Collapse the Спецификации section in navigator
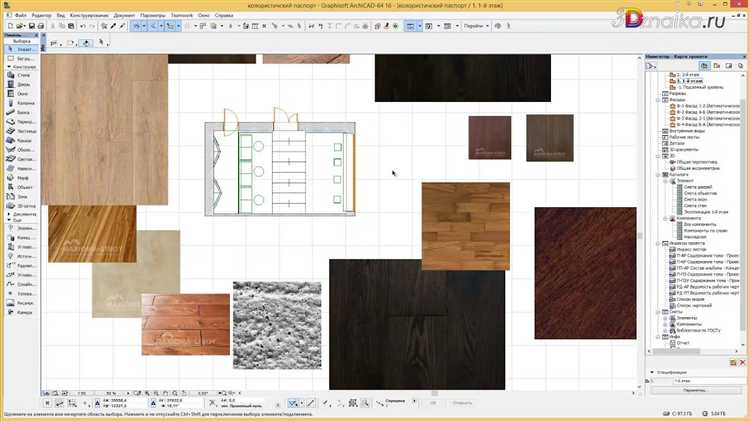 (652, 372)
